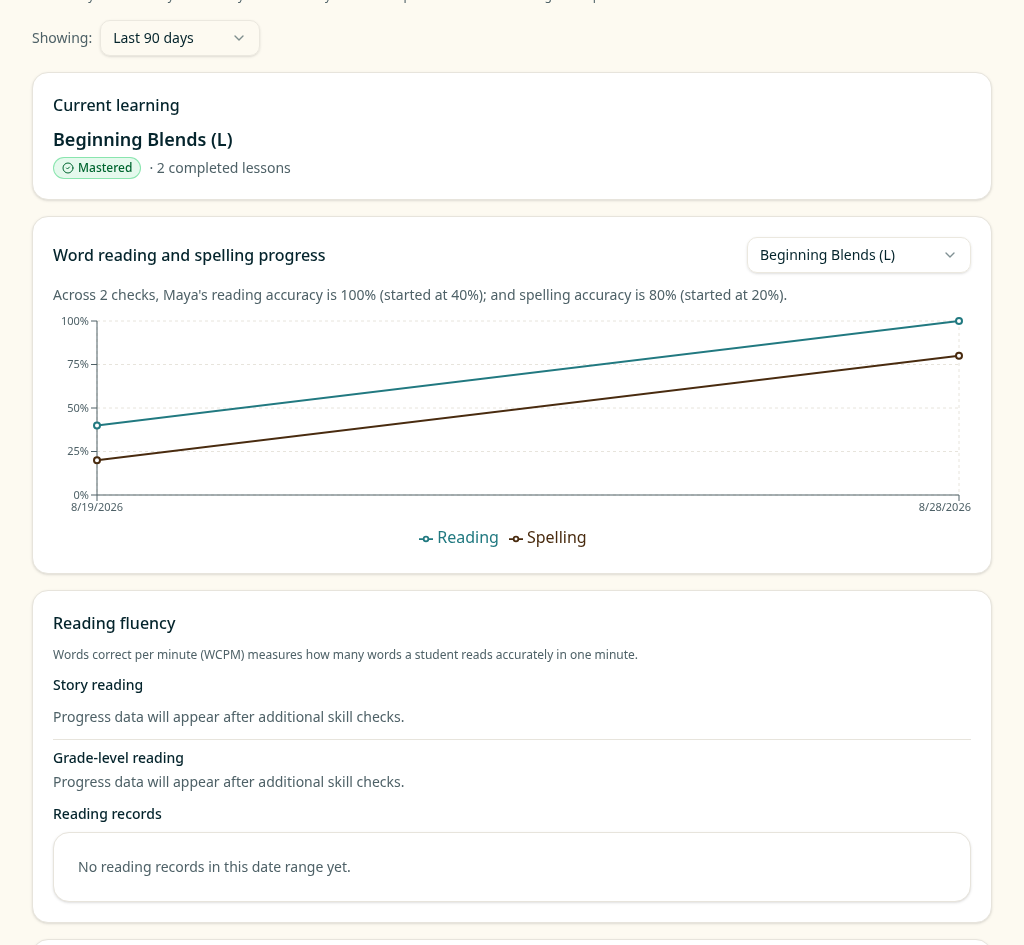This screenshot has height=945, width=1024.
Task: Click the checkmark icon in Mastered badge
Action: coord(68,168)
